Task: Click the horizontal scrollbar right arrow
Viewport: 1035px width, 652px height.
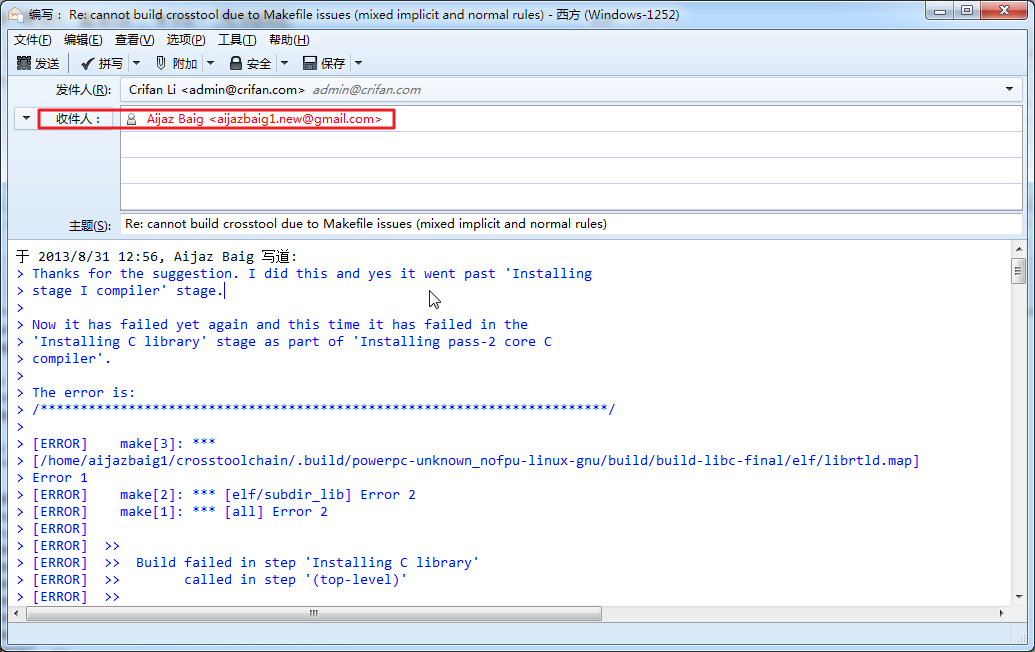Action: [x=1001, y=613]
